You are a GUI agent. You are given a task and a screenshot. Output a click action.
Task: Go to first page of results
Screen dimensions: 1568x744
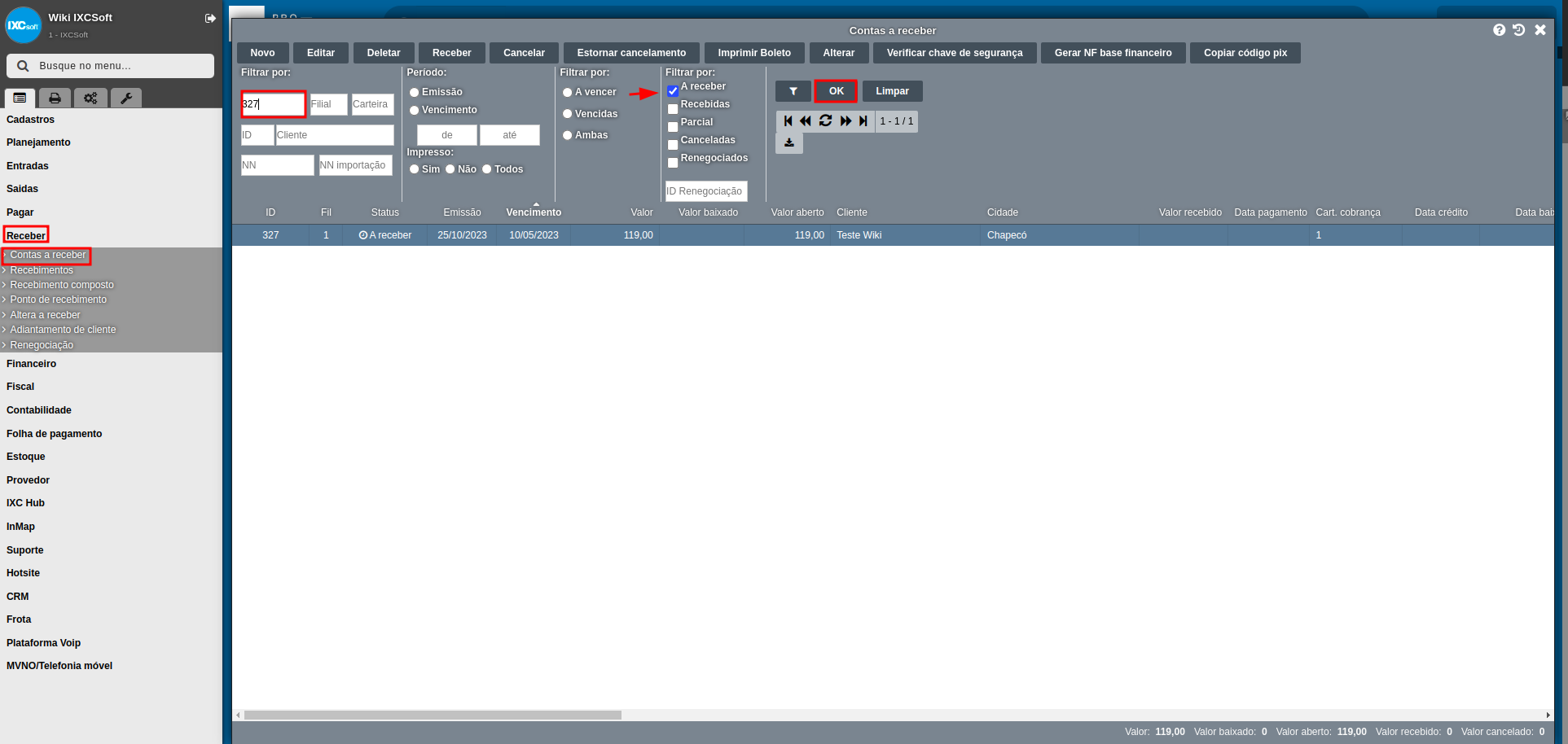[x=788, y=121]
